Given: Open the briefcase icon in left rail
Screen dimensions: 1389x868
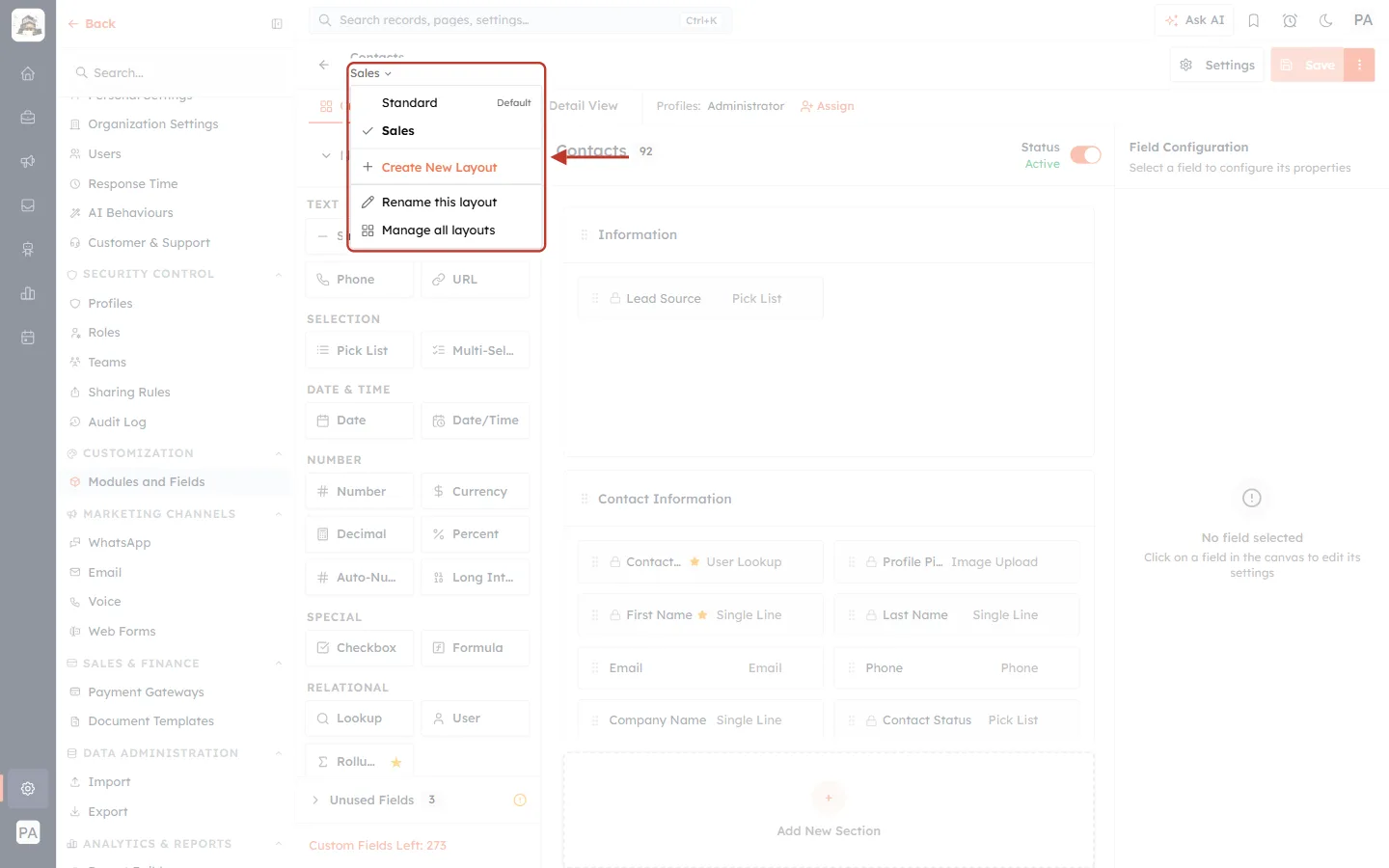Looking at the screenshot, I should click(x=28, y=118).
